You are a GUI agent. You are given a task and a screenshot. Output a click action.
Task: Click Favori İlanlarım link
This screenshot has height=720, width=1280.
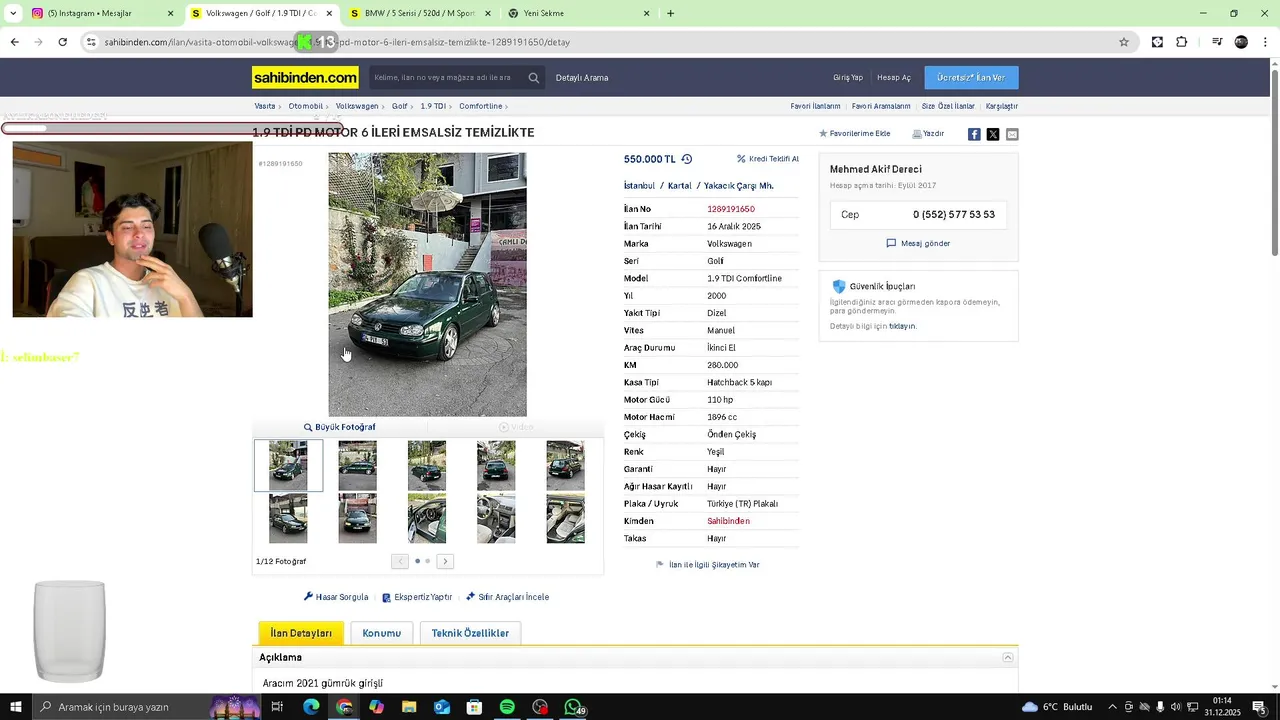coord(815,106)
